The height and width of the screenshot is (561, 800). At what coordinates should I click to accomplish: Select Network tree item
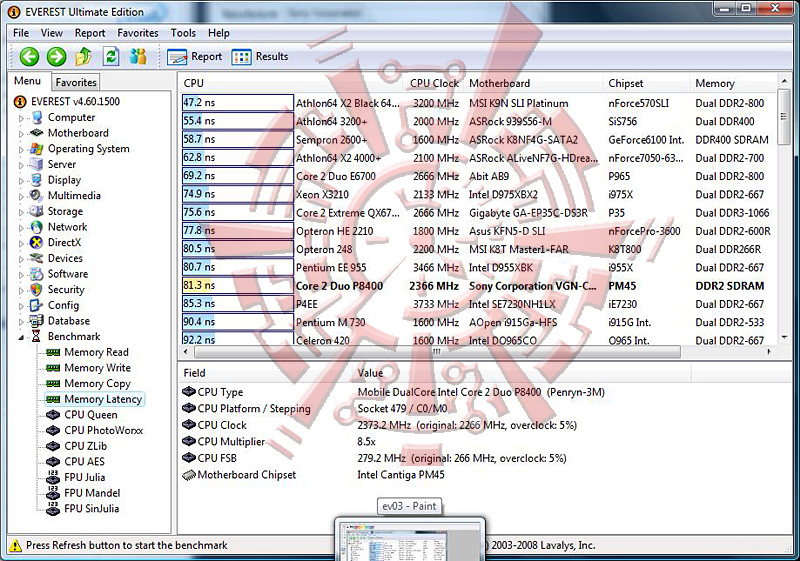tap(67, 227)
